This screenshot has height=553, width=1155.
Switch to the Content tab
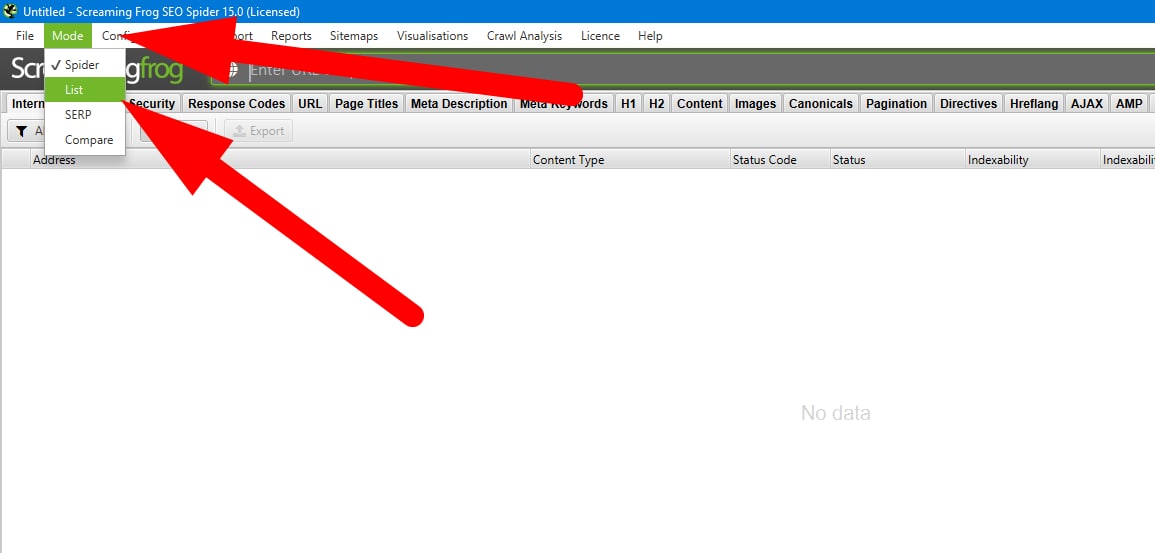click(x=699, y=104)
